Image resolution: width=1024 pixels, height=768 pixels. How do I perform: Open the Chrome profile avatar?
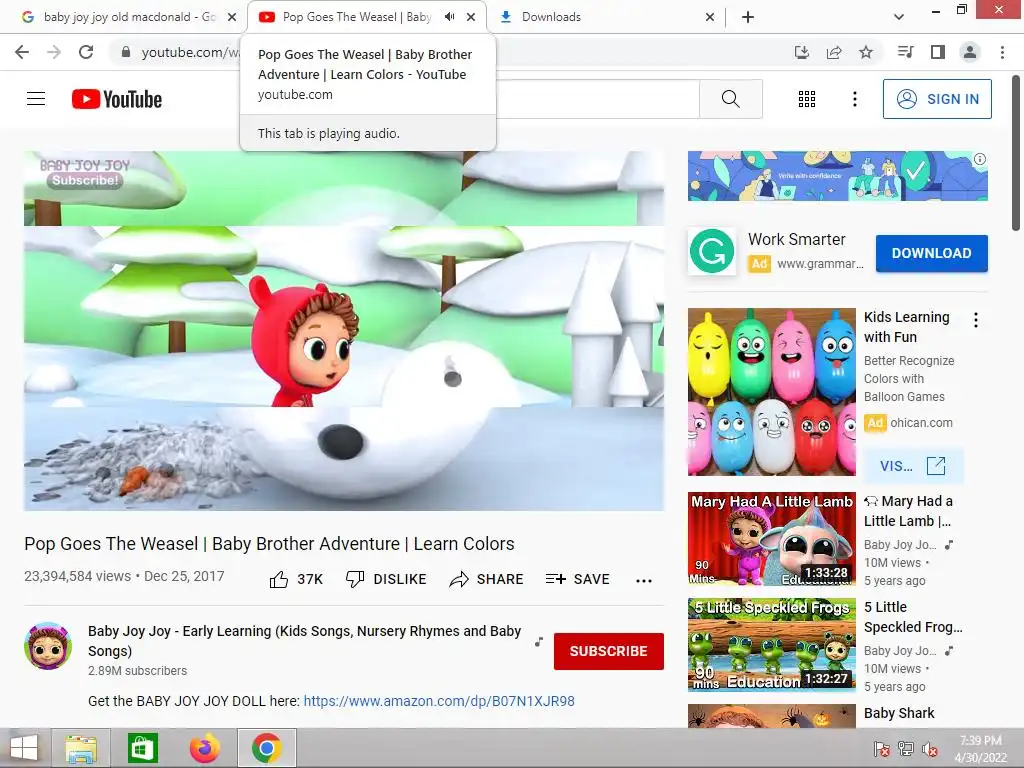(970, 52)
